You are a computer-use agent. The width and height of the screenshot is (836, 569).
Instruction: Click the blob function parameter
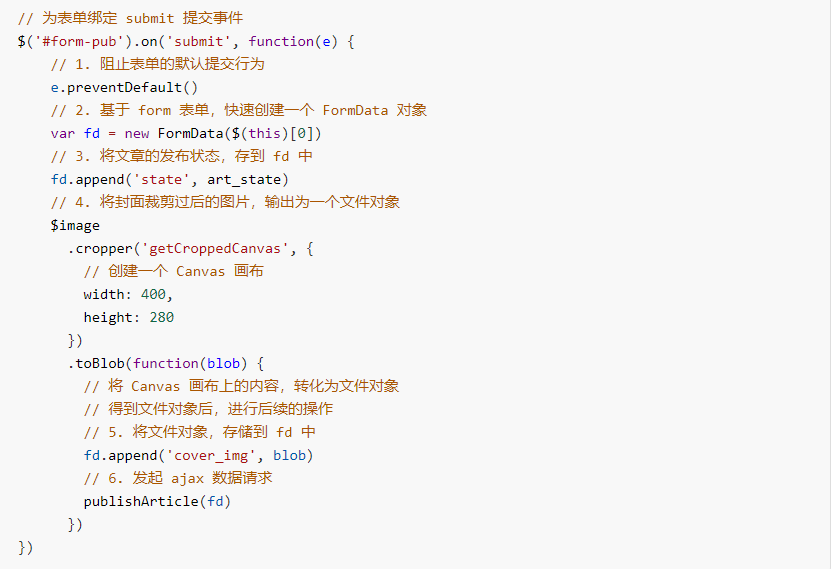pyautogui.click(x=223, y=363)
